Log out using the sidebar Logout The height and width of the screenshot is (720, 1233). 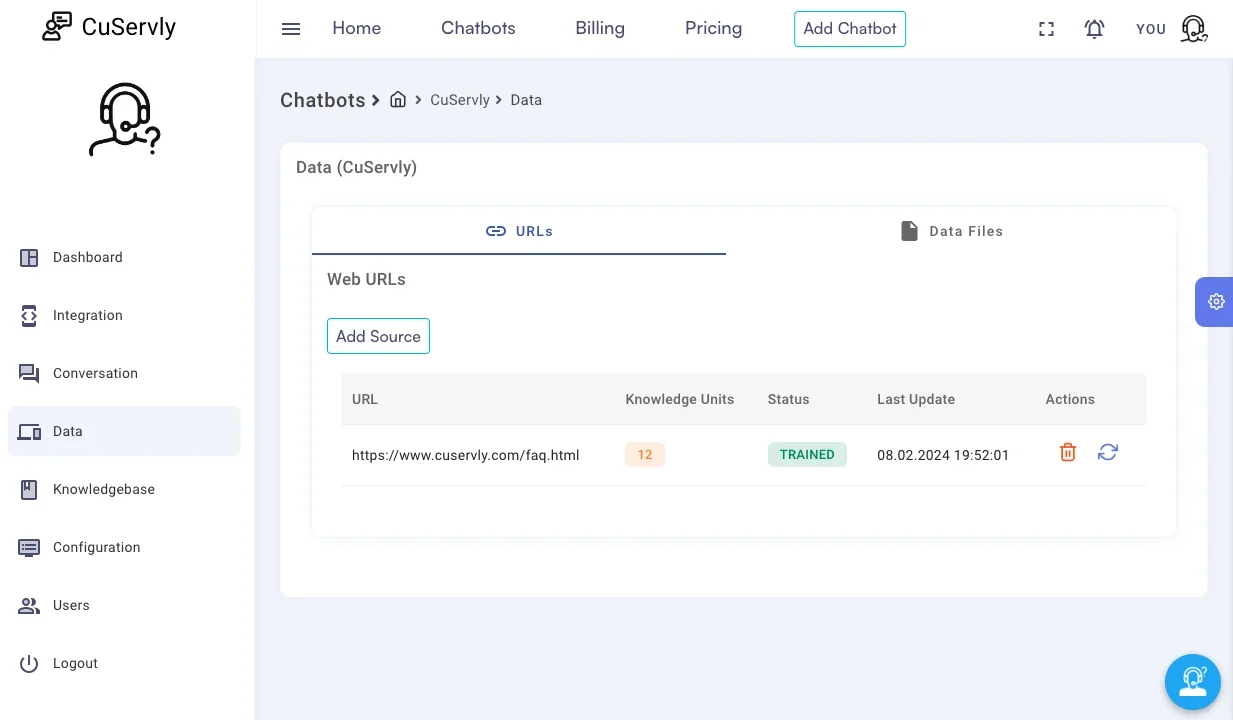click(x=75, y=664)
